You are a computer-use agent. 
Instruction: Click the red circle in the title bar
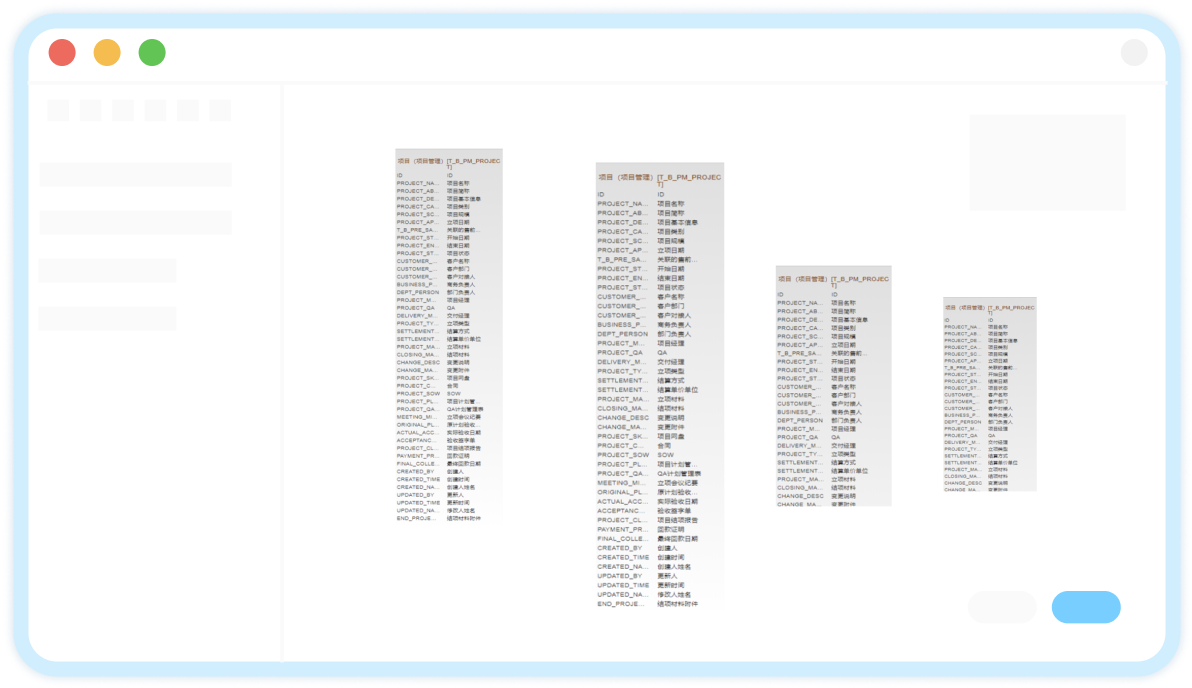pyautogui.click(x=62, y=53)
